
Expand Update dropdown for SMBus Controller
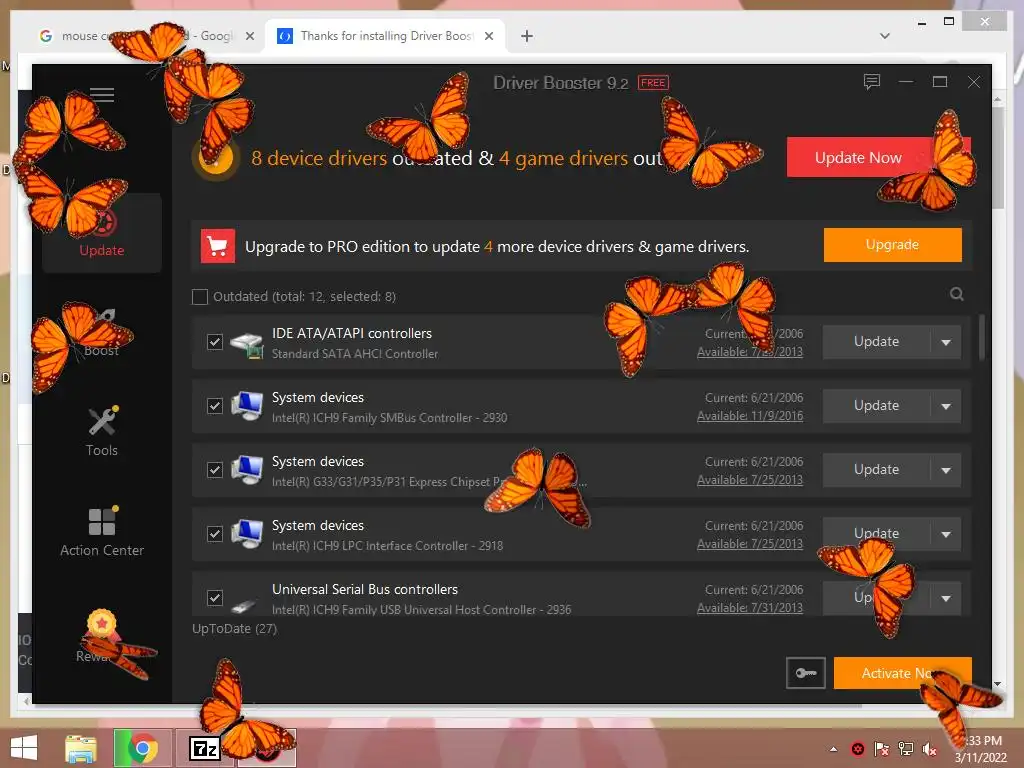(x=946, y=406)
